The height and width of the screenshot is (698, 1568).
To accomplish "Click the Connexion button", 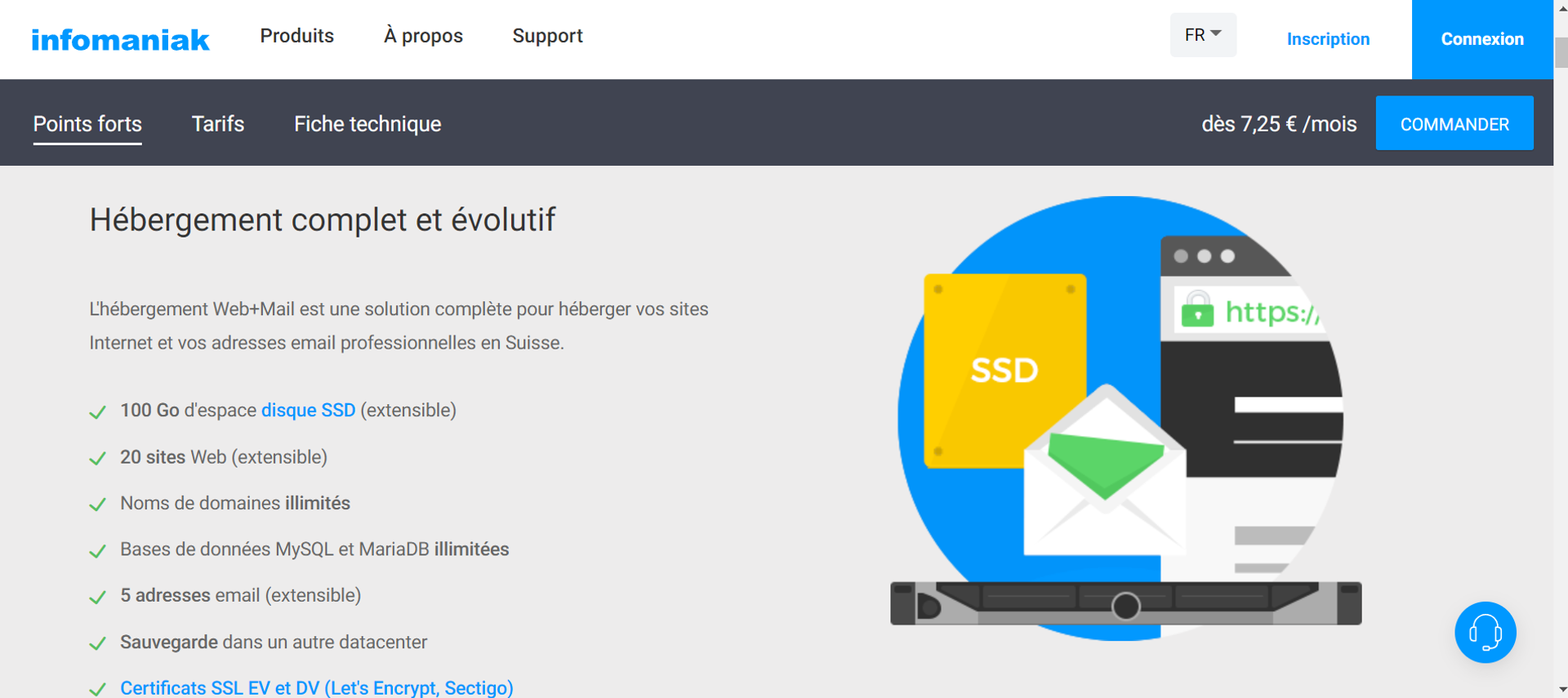I will click(1481, 39).
